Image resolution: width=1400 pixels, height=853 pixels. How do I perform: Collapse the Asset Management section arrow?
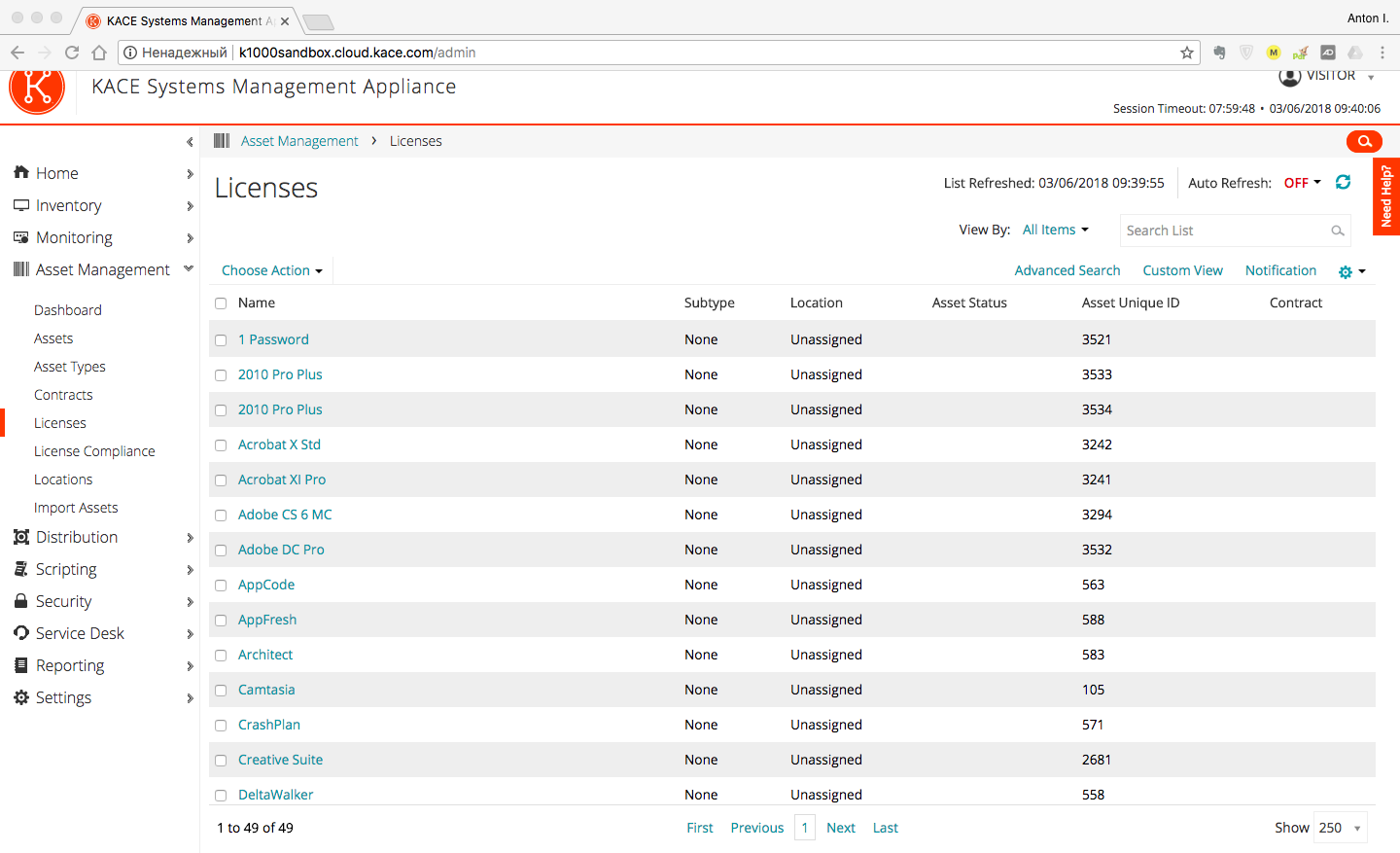pos(189,268)
